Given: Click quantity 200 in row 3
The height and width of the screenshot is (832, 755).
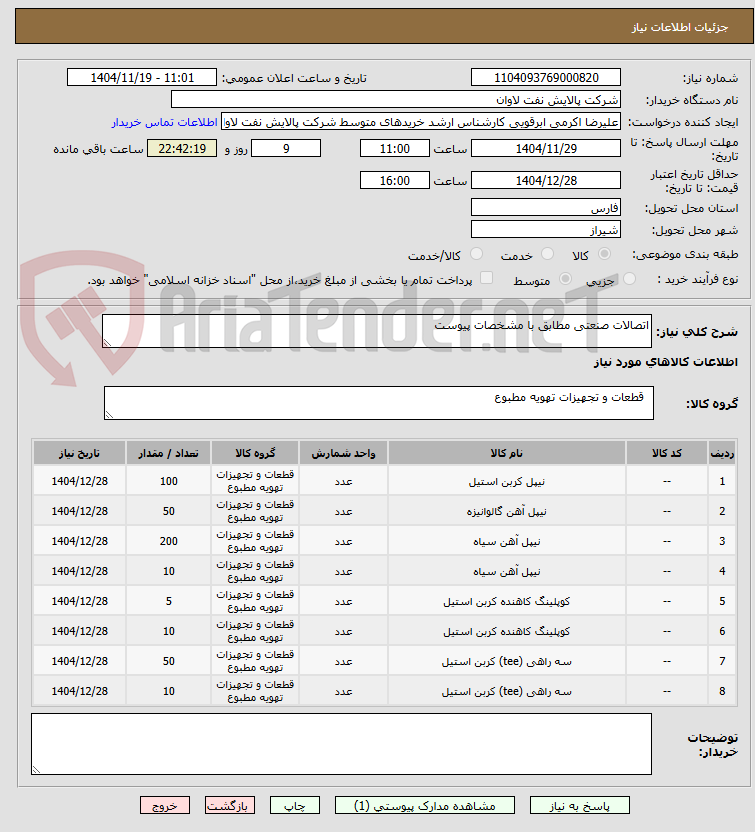Looking at the screenshot, I should point(168,542).
